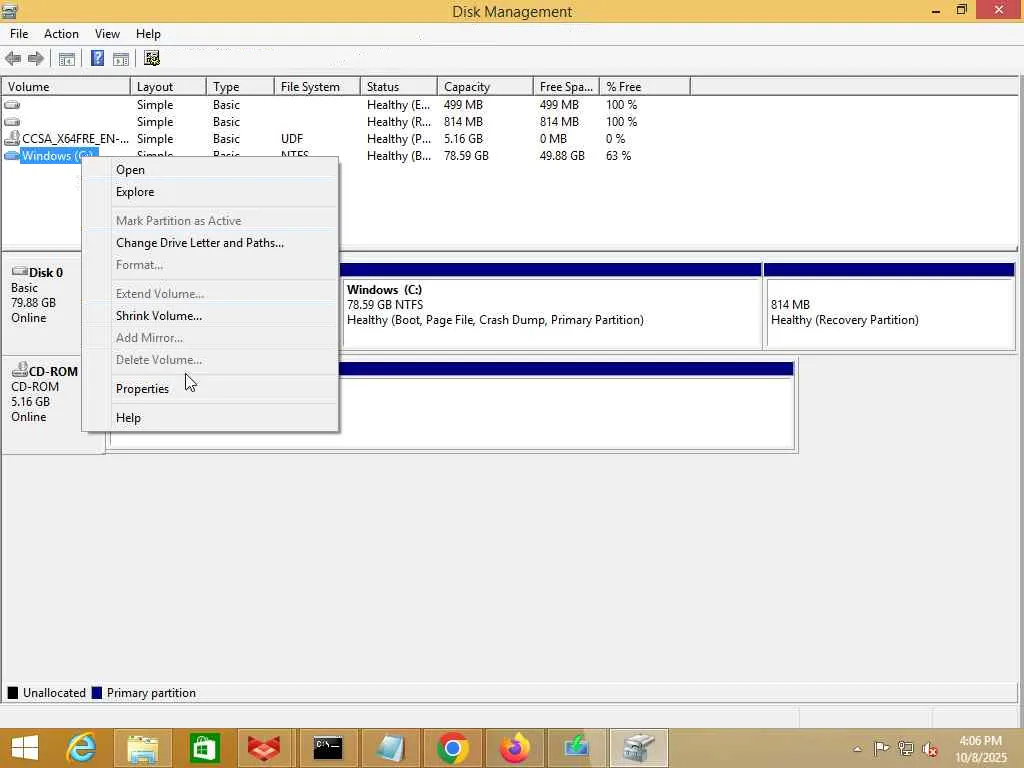This screenshot has height=768, width=1024.
Task: Open the View menu
Action: (x=107, y=34)
